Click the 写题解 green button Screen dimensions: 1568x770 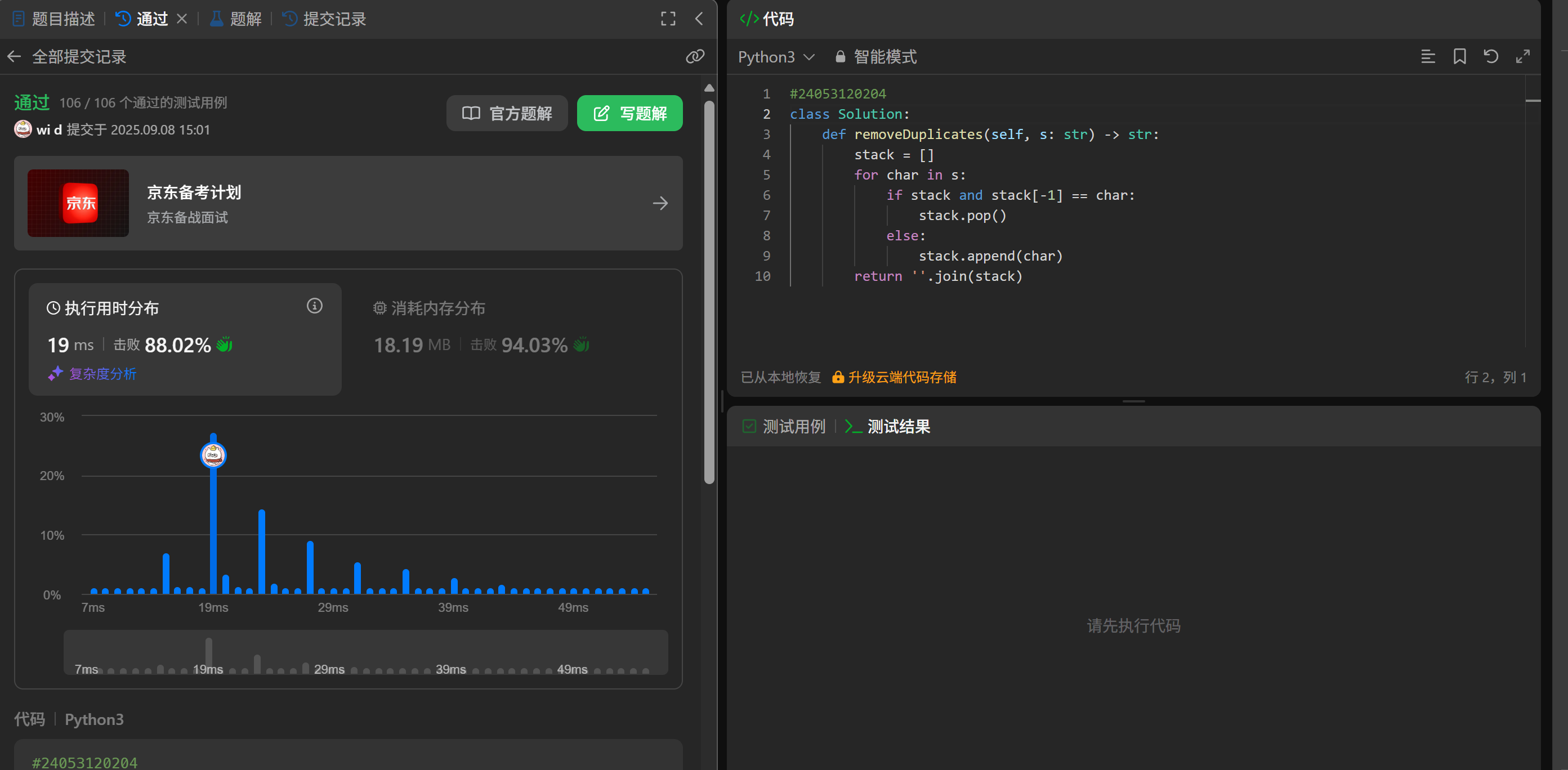point(629,113)
